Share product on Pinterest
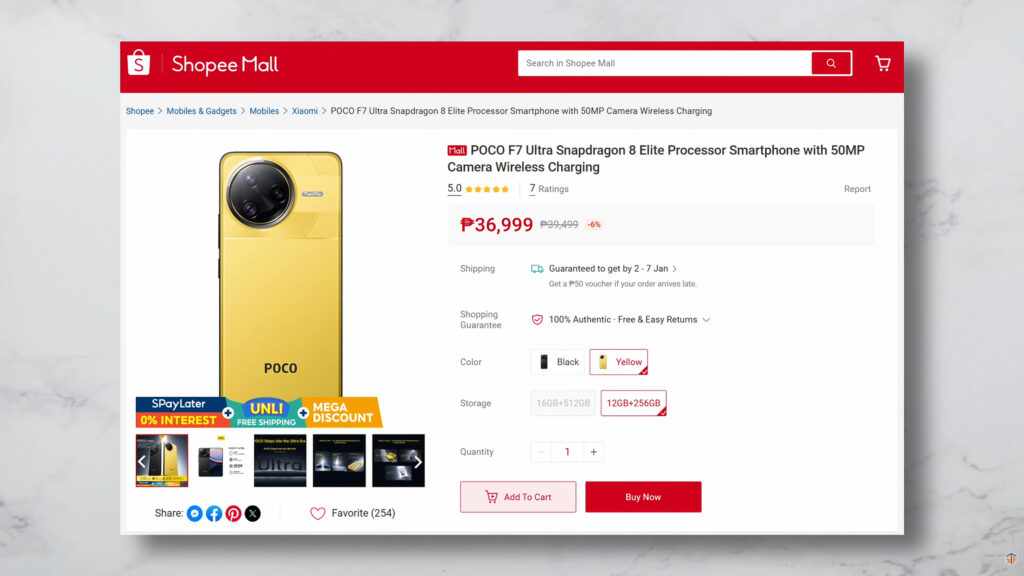1024x576 pixels. 233,513
